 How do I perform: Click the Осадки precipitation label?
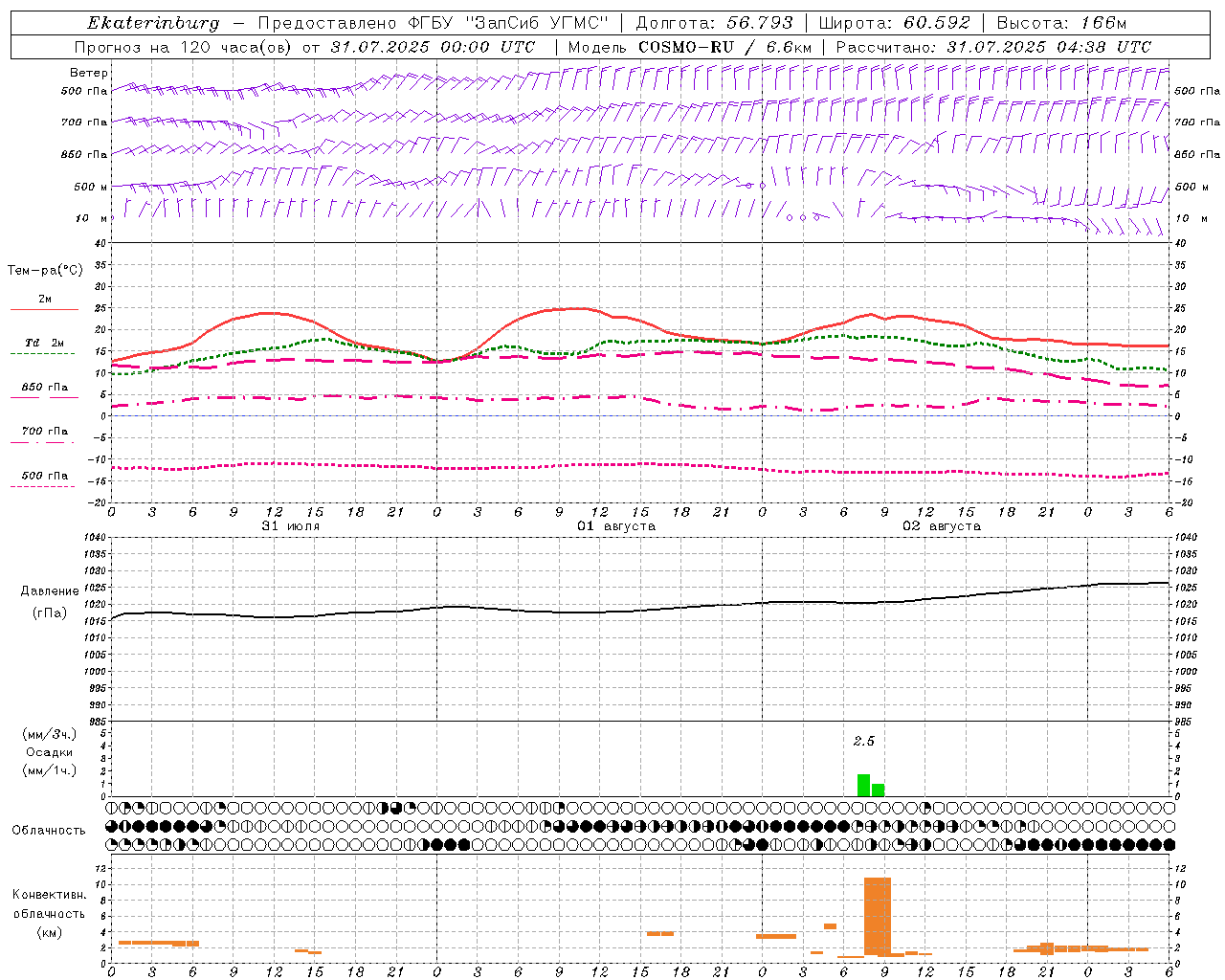click(50, 752)
